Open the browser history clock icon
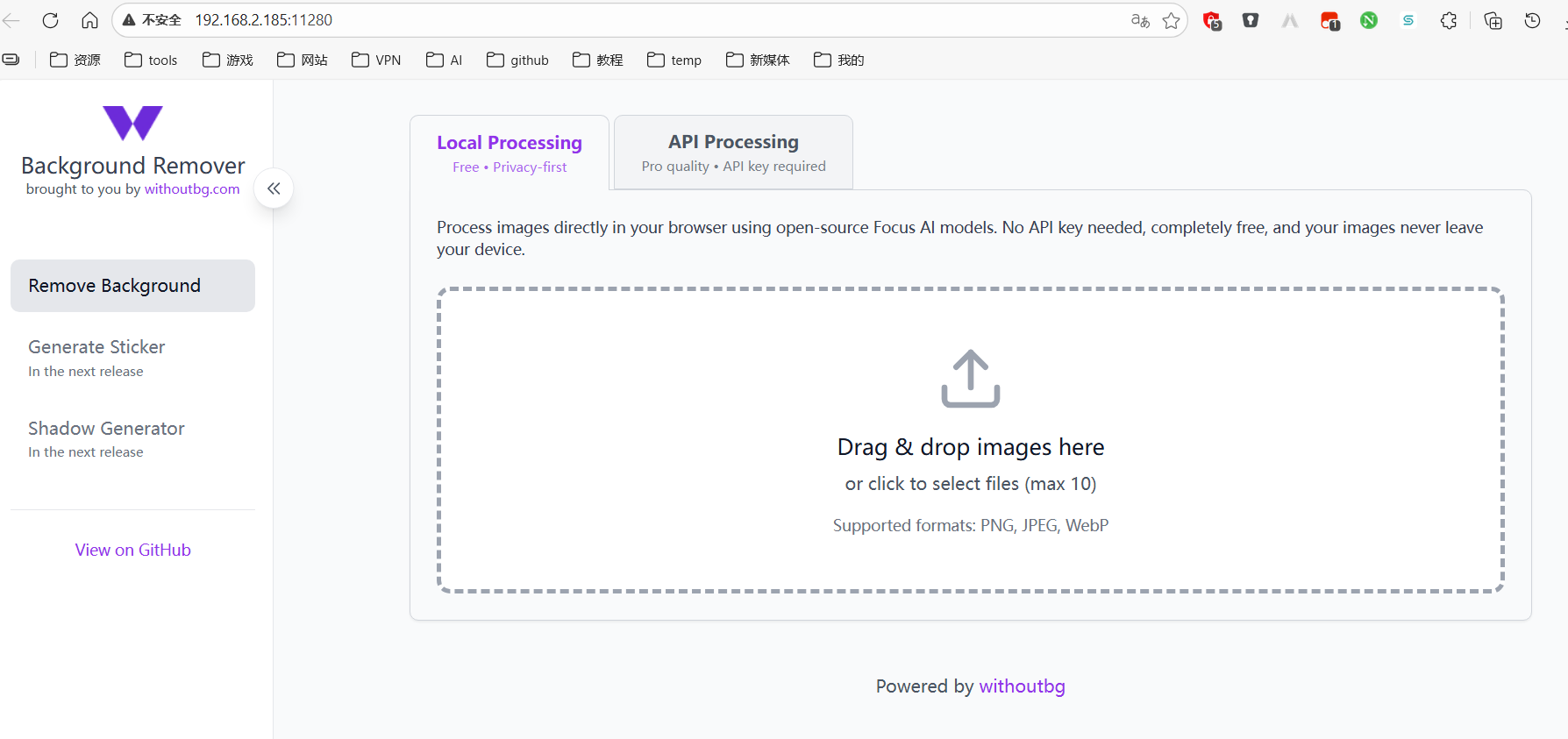 click(1532, 20)
